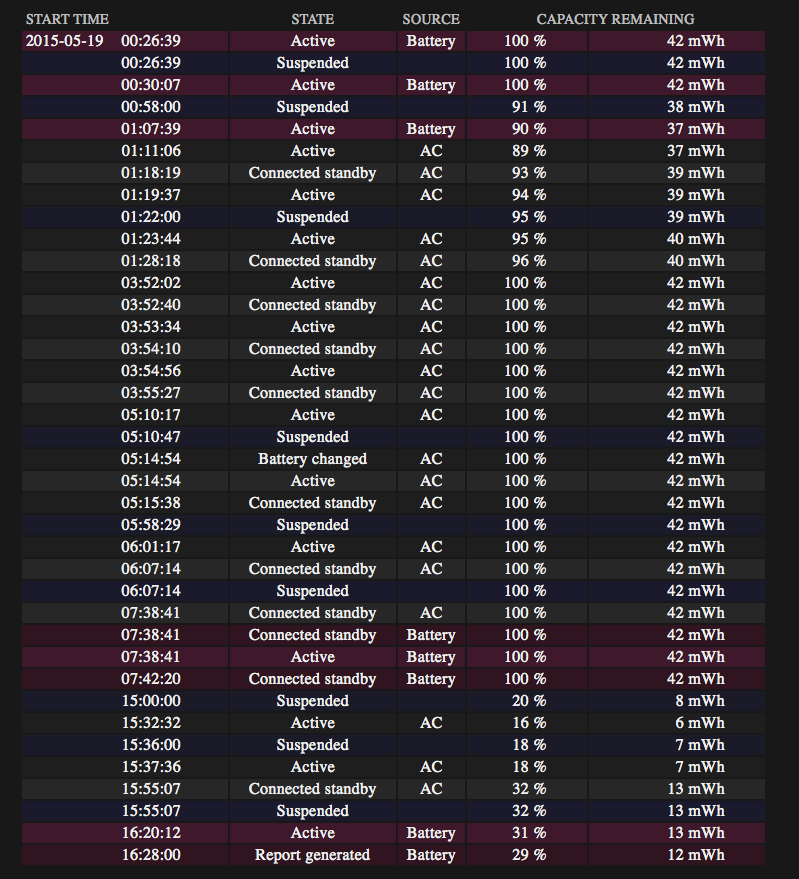Viewport: 799px width, 879px height.
Task: Select the Battery changed state cell
Action: [312, 459]
